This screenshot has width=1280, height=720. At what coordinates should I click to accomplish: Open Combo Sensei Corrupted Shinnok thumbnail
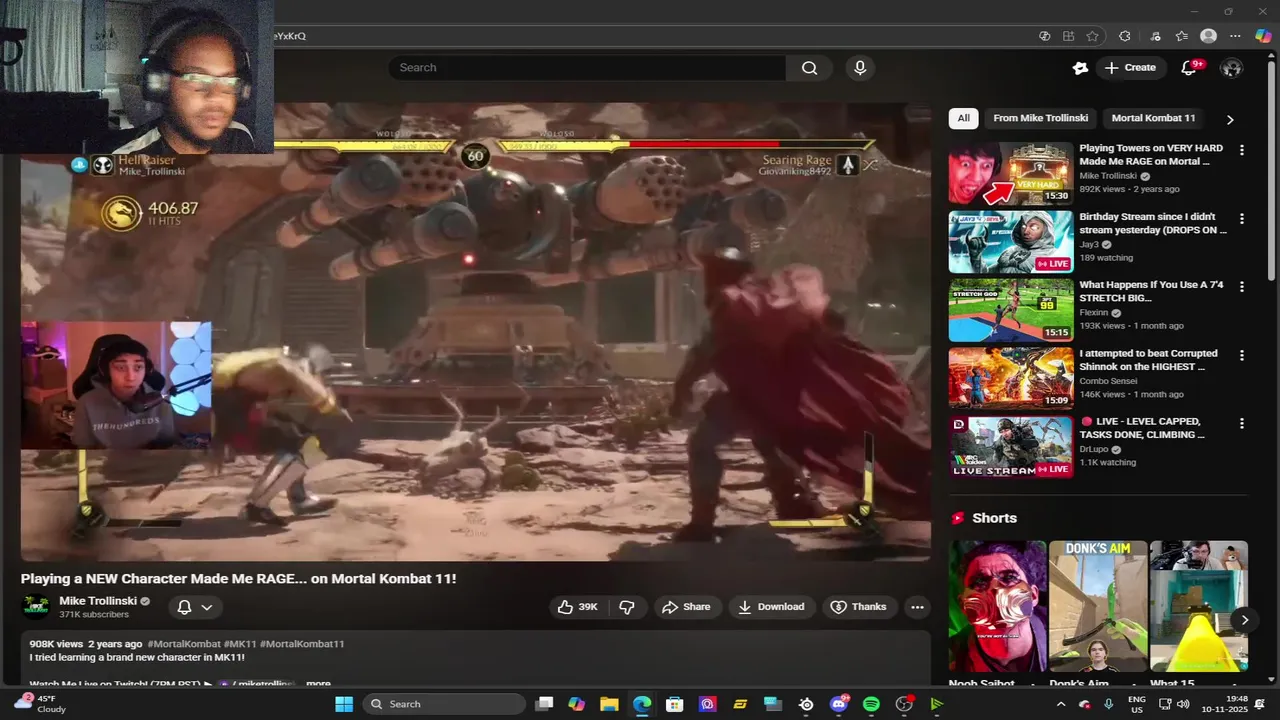click(1011, 379)
